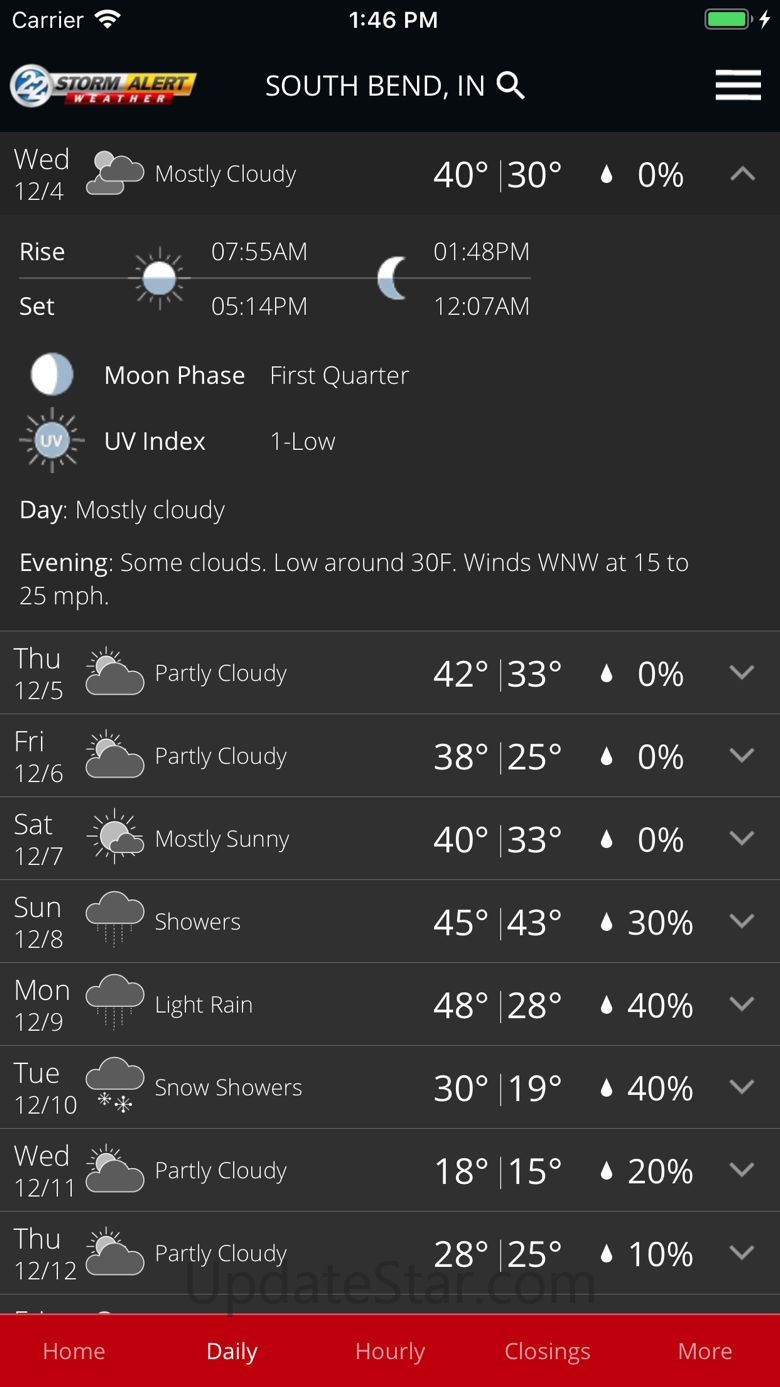Tap the UV Index sun icon
The image size is (780, 1387).
[x=51, y=440]
